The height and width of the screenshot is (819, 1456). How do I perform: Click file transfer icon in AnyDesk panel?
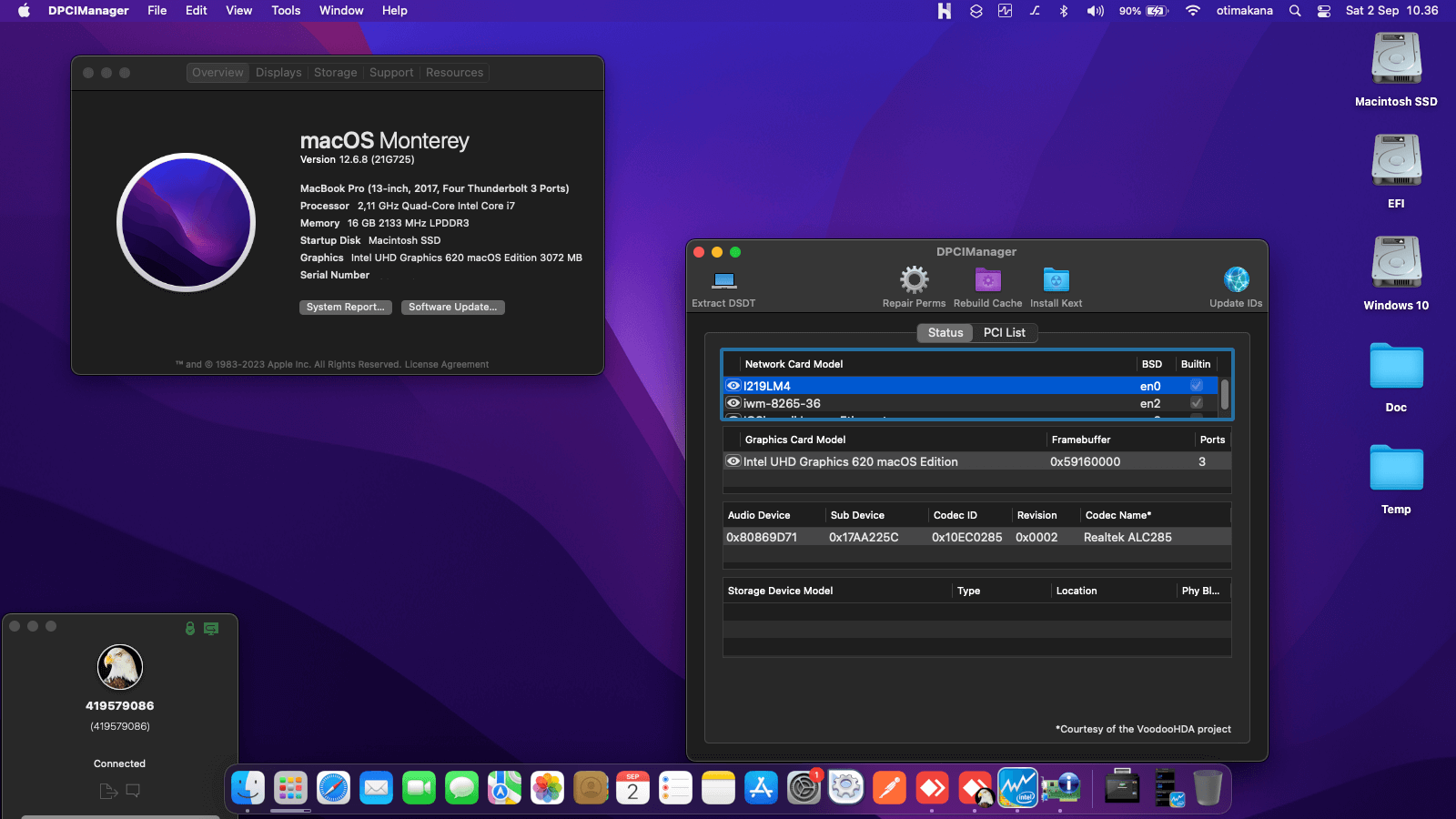click(108, 791)
